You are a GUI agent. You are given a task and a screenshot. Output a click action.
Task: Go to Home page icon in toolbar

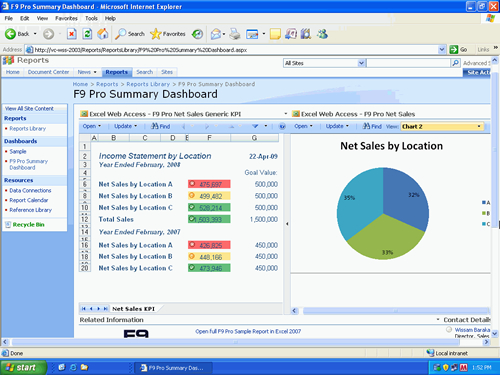tap(103, 34)
